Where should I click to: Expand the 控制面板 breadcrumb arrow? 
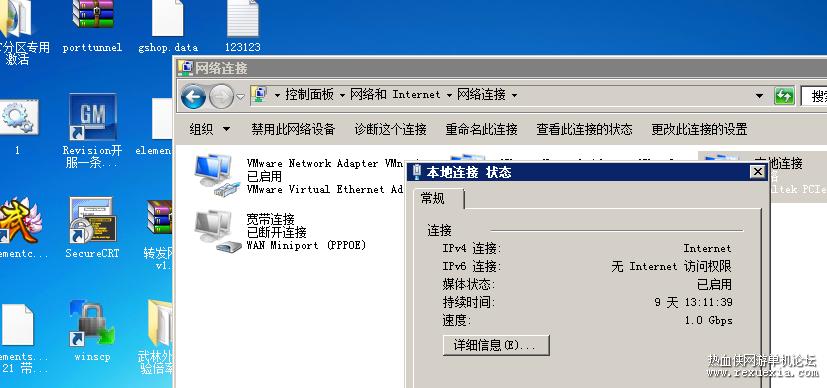[342, 95]
